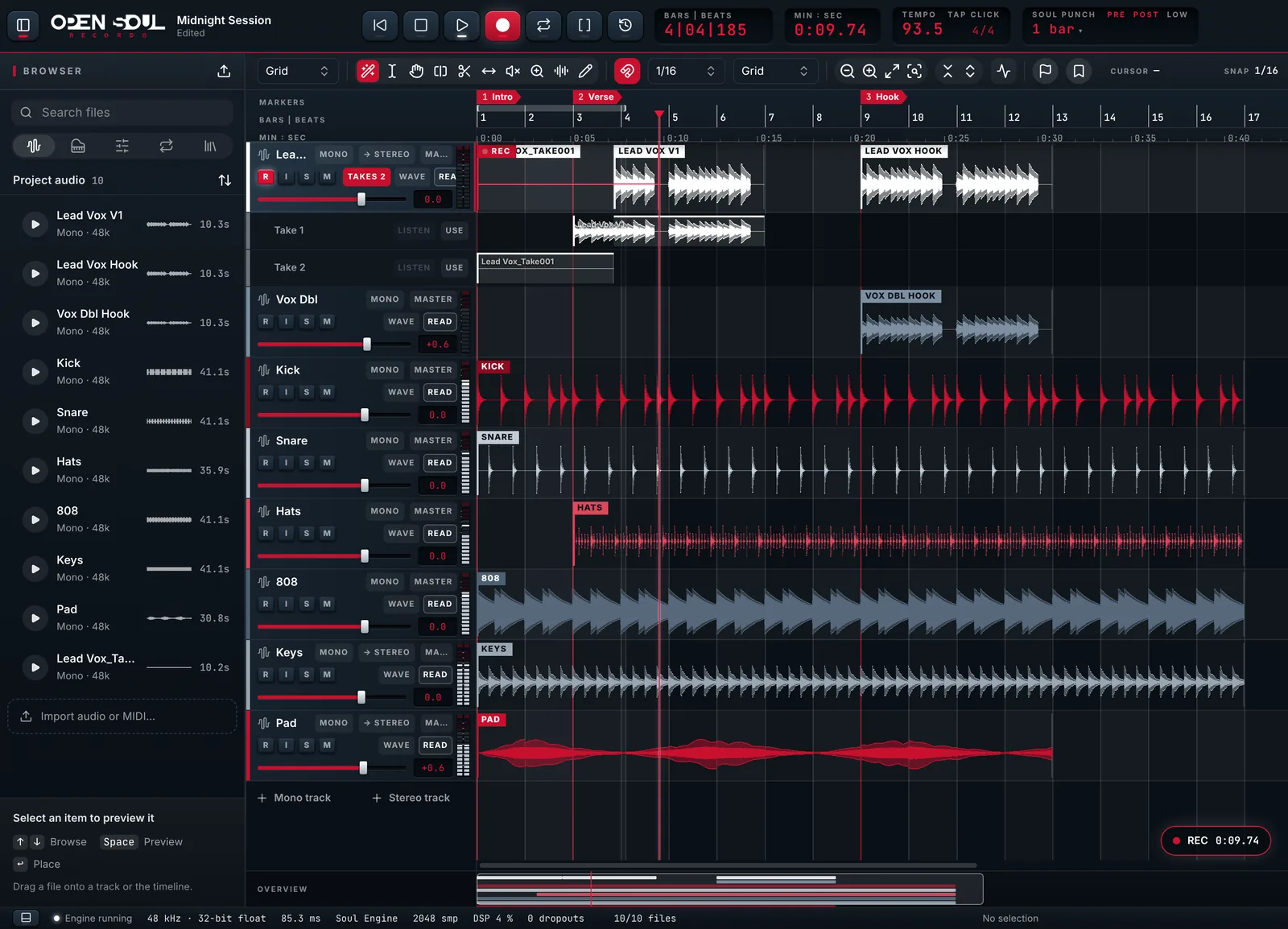Toggle input monitoring on 808 track
The width and height of the screenshot is (1288, 929).
(x=286, y=604)
